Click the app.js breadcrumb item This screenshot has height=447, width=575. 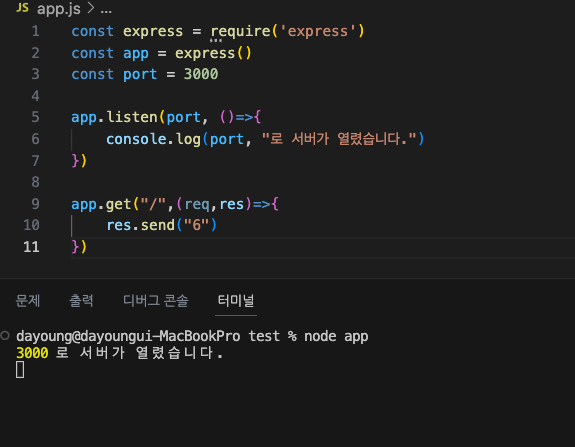coord(59,9)
